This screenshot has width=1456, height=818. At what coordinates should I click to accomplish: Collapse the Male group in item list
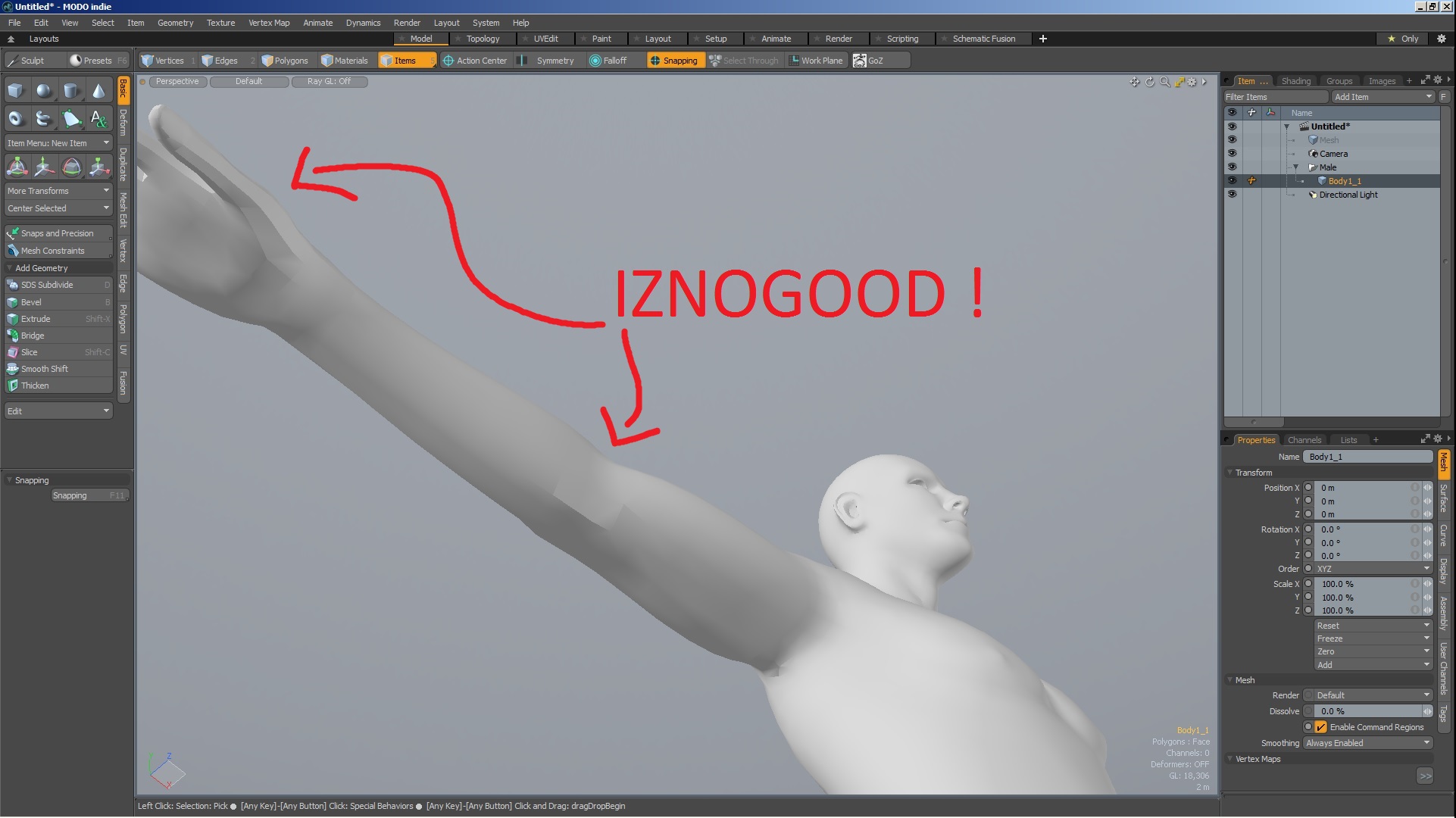[x=1296, y=167]
